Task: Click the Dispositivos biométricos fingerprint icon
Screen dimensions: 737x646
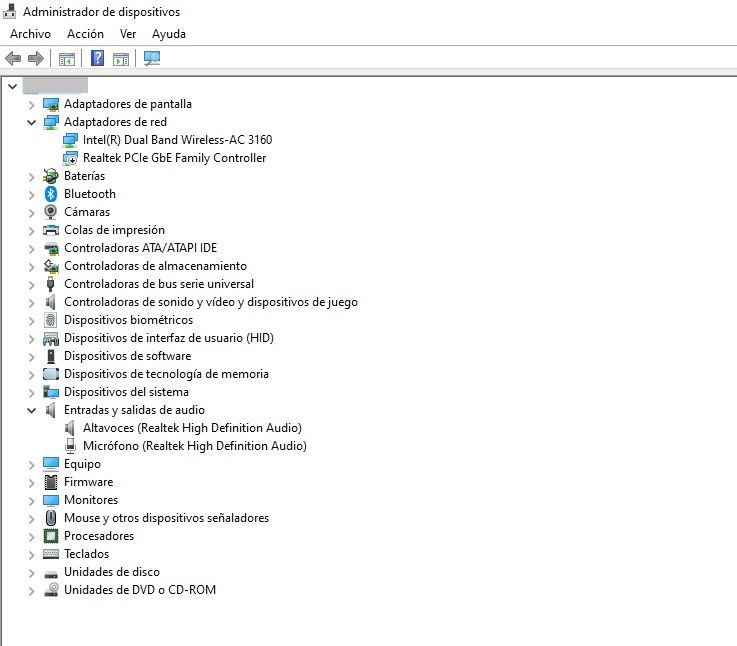Action: click(51, 320)
